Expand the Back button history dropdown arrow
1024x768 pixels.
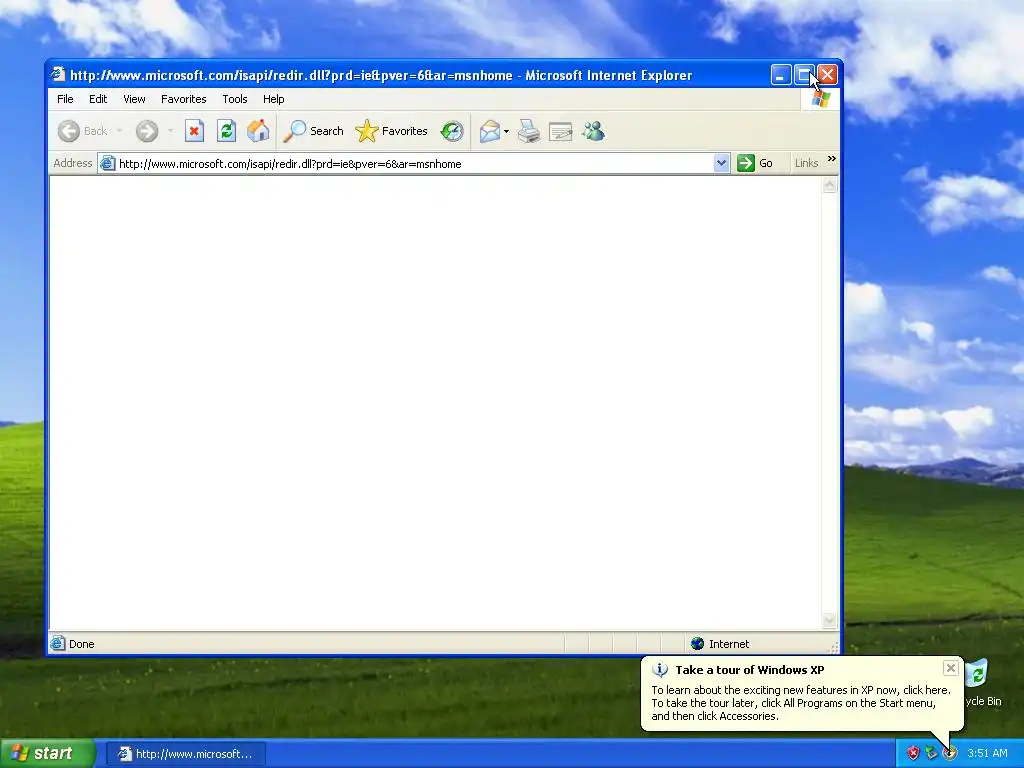(120, 131)
